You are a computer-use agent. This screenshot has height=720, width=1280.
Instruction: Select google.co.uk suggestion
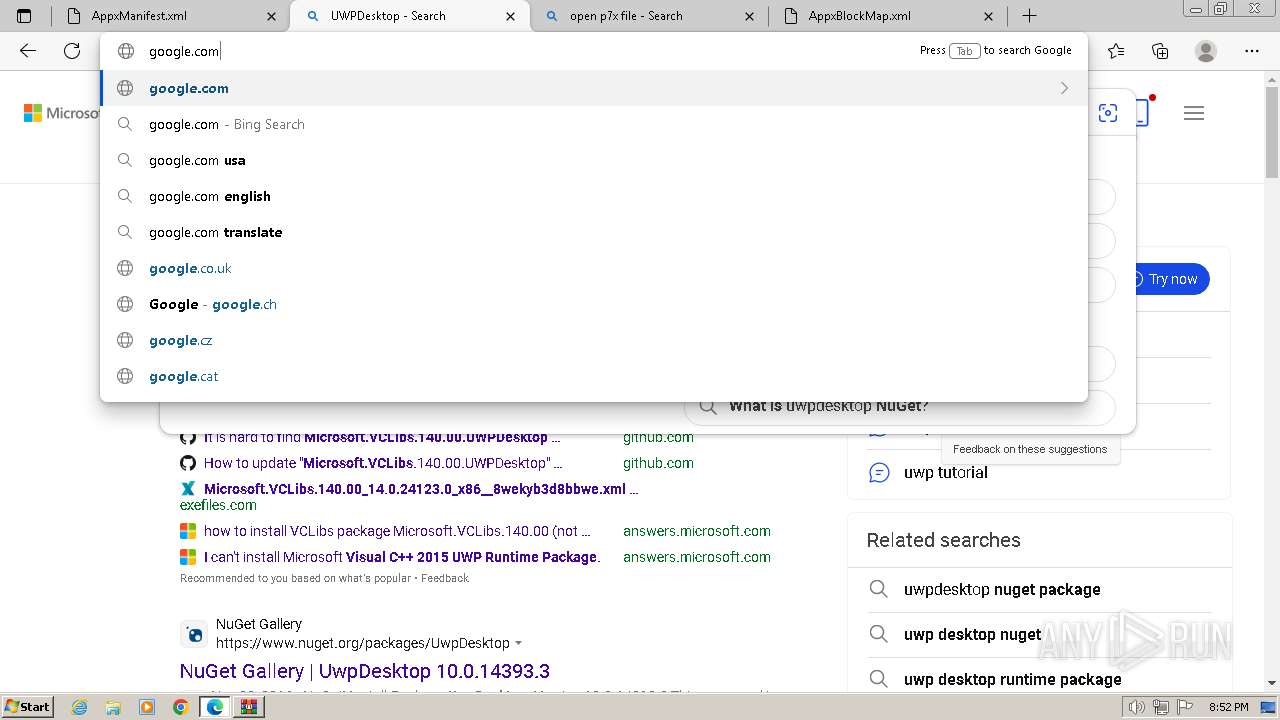tap(594, 268)
